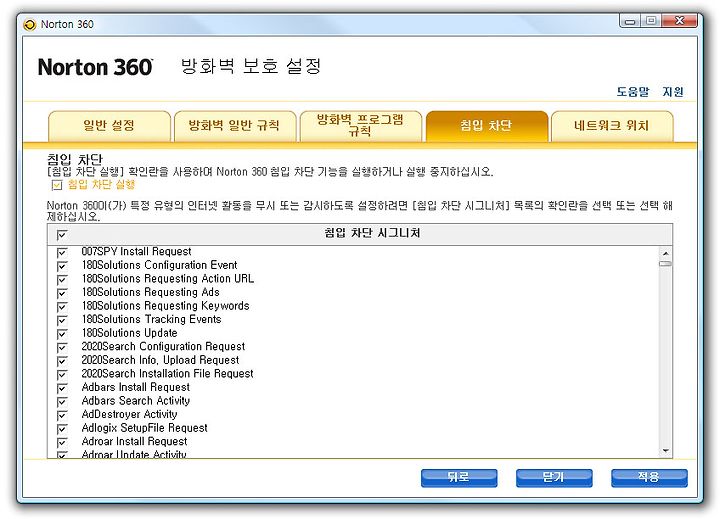Toggle Adlogix SetupFile Request checkbox
This screenshot has width=720, height=519.
click(62, 429)
